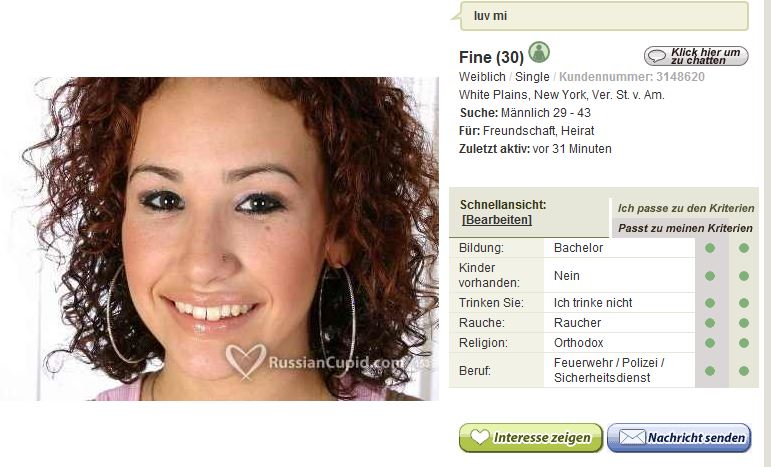The width and height of the screenshot is (771, 467).
Task: Click the green online status person icon
Action: tap(539, 52)
